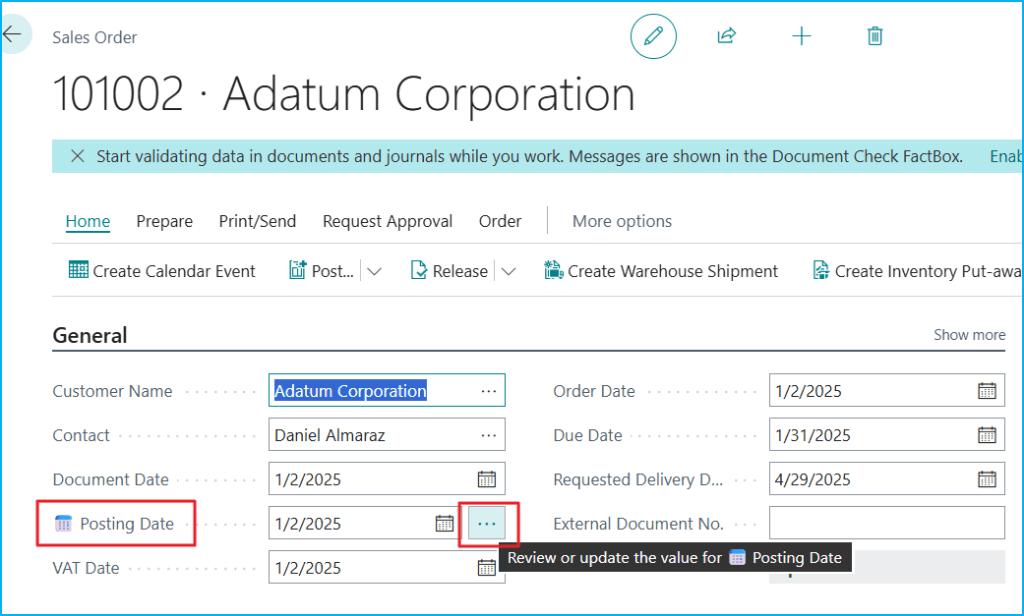The width and height of the screenshot is (1024, 616).
Task: Dismiss the validation notification with X
Action: click(77, 156)
